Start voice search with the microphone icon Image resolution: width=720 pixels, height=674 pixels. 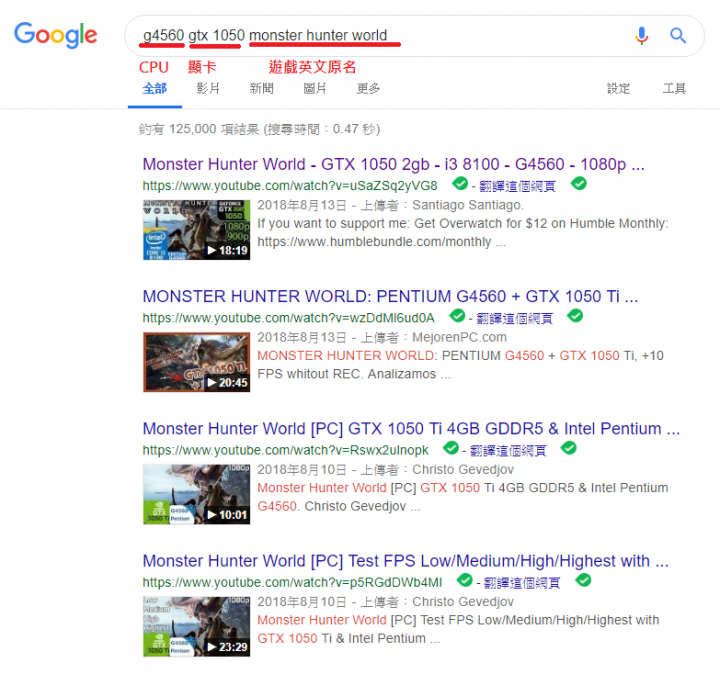coord(641,35)
